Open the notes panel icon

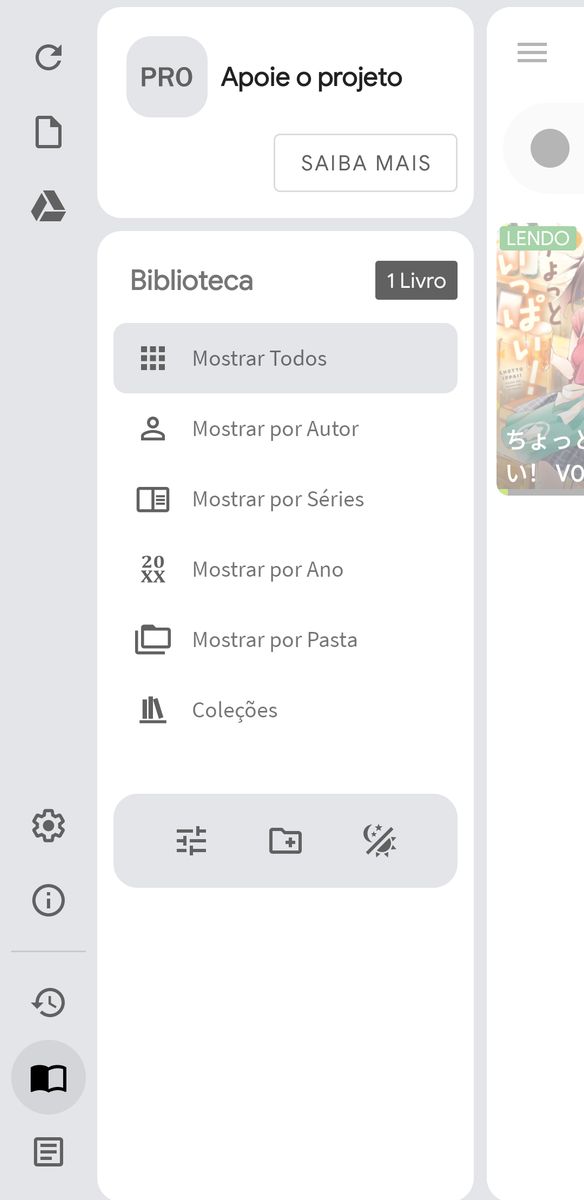[47, 1152]
